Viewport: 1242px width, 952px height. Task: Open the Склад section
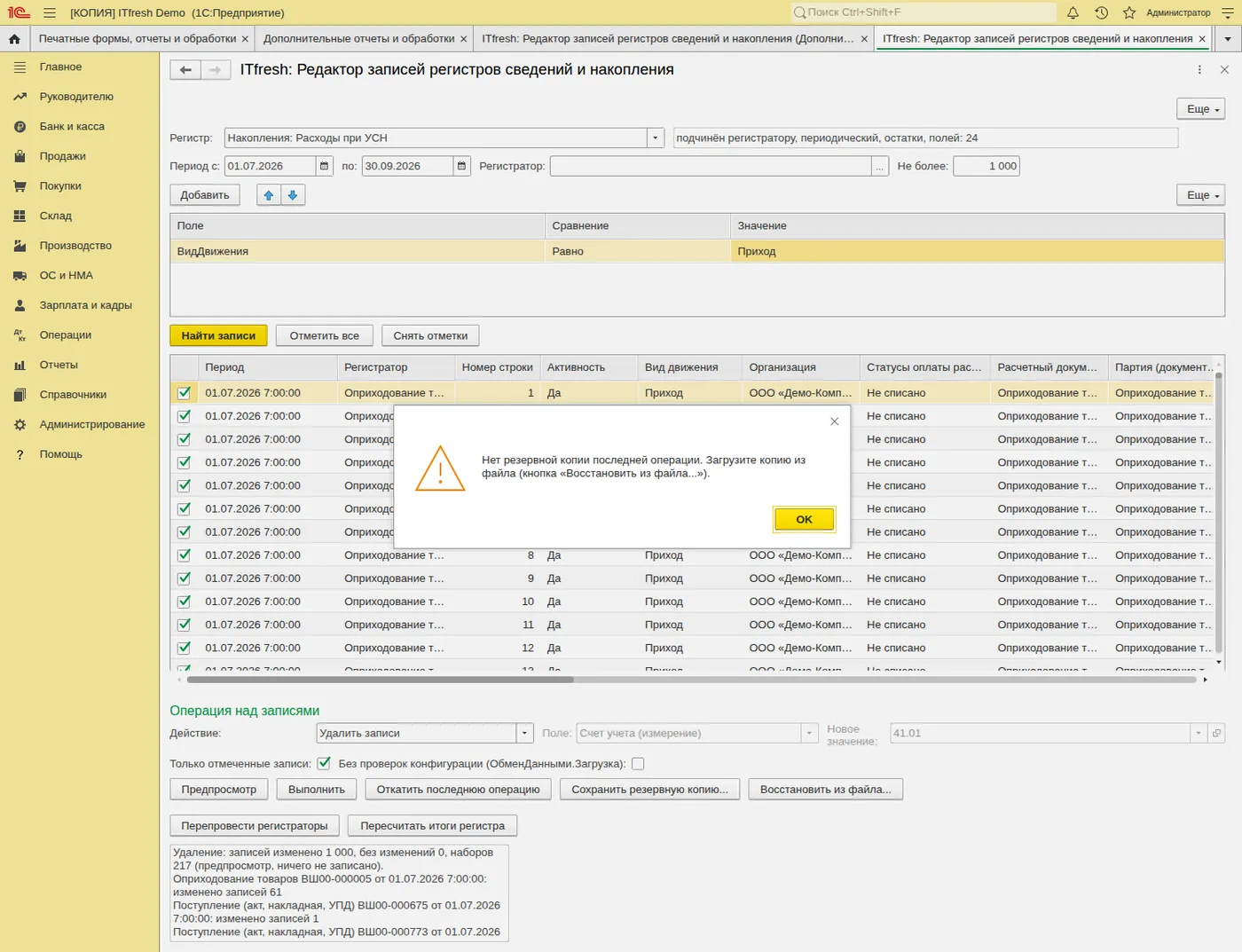click(x=56, y=216)
